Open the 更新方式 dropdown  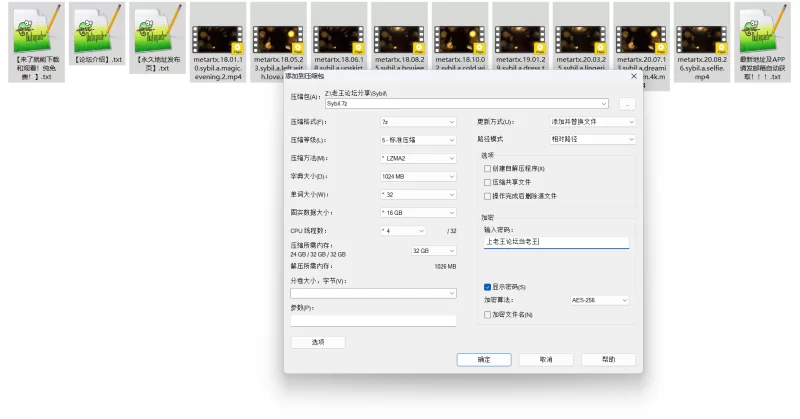[x=592, y=122]
